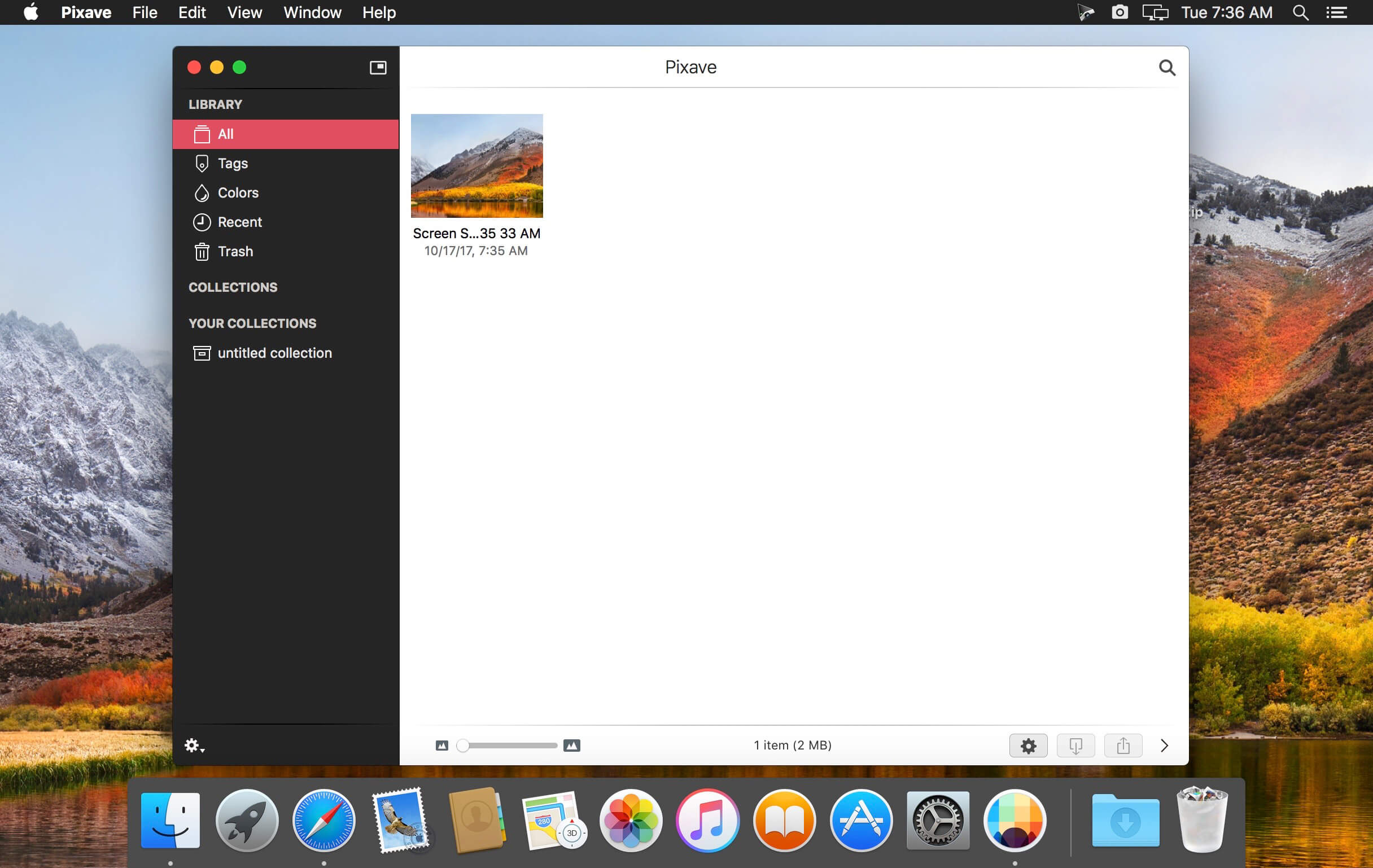Image resolution: width=1373 pixels, height=868 pixels.
Task: Toggle the sidebar panel layout icon
Action: 378,67
